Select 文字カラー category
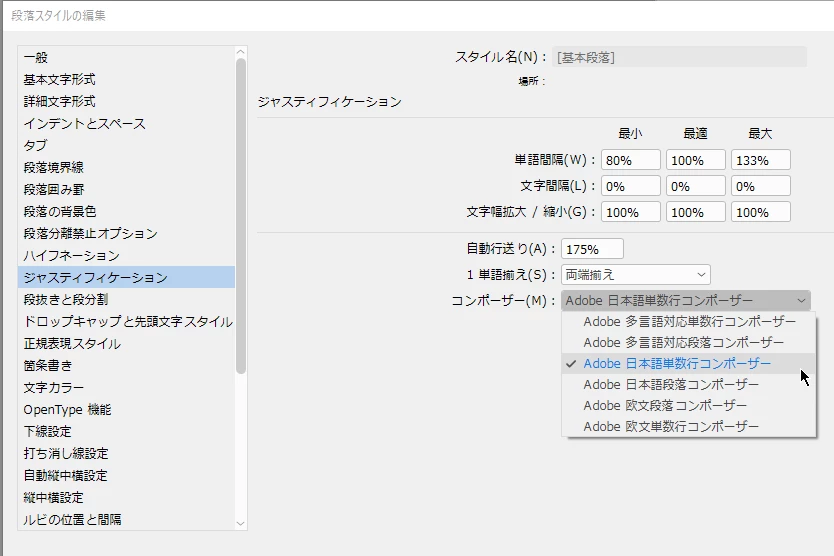834x556 pixels. point(126,387)
